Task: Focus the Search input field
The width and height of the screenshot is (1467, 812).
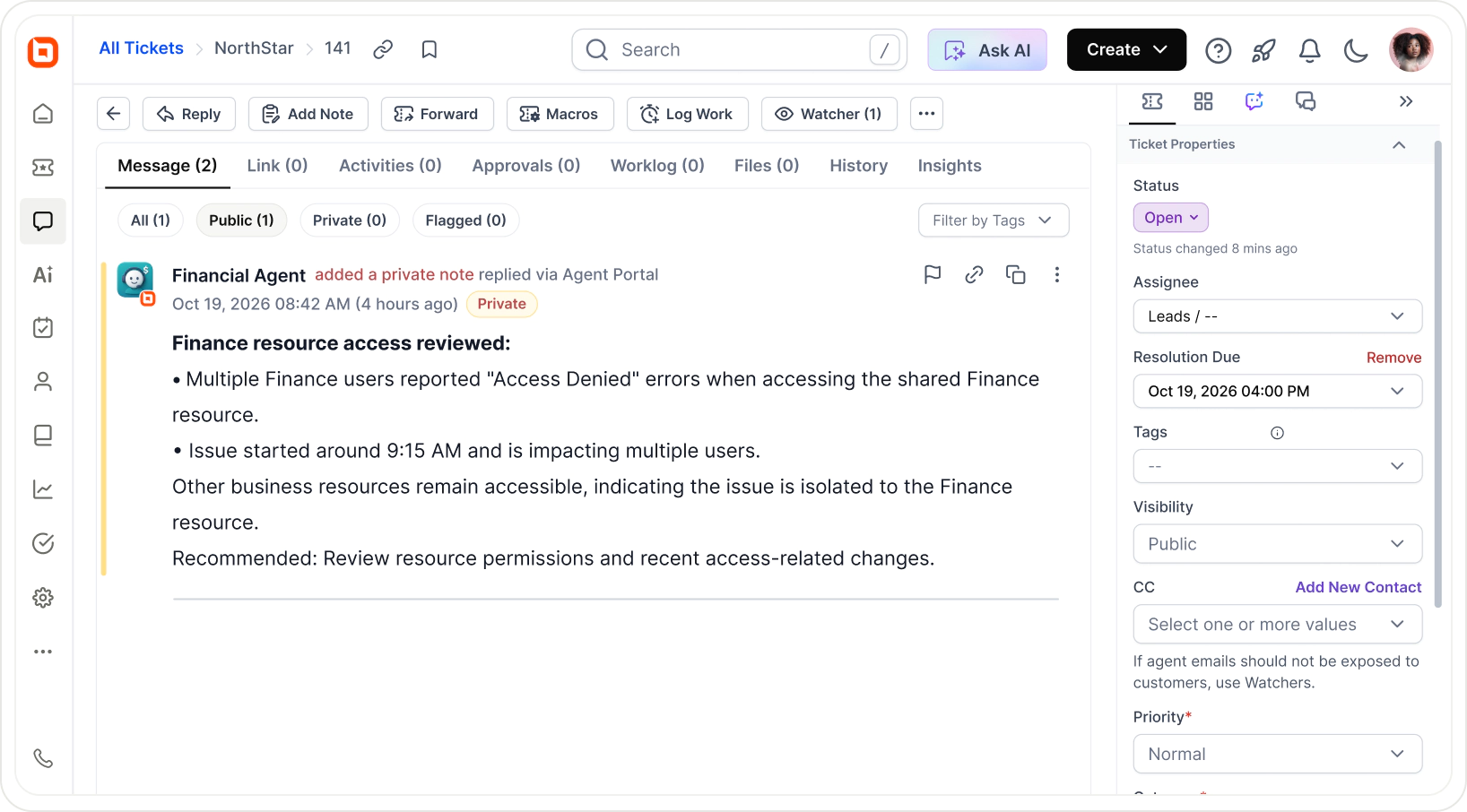Action: coord(740,50)
